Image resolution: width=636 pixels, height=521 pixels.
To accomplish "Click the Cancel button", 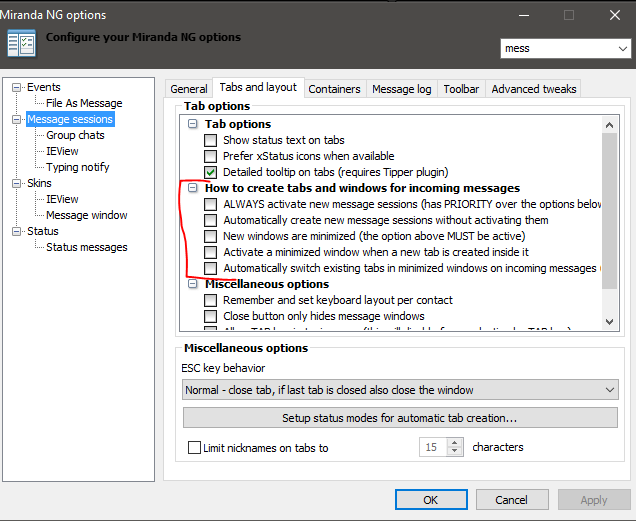I will click(x=512, y=499).
